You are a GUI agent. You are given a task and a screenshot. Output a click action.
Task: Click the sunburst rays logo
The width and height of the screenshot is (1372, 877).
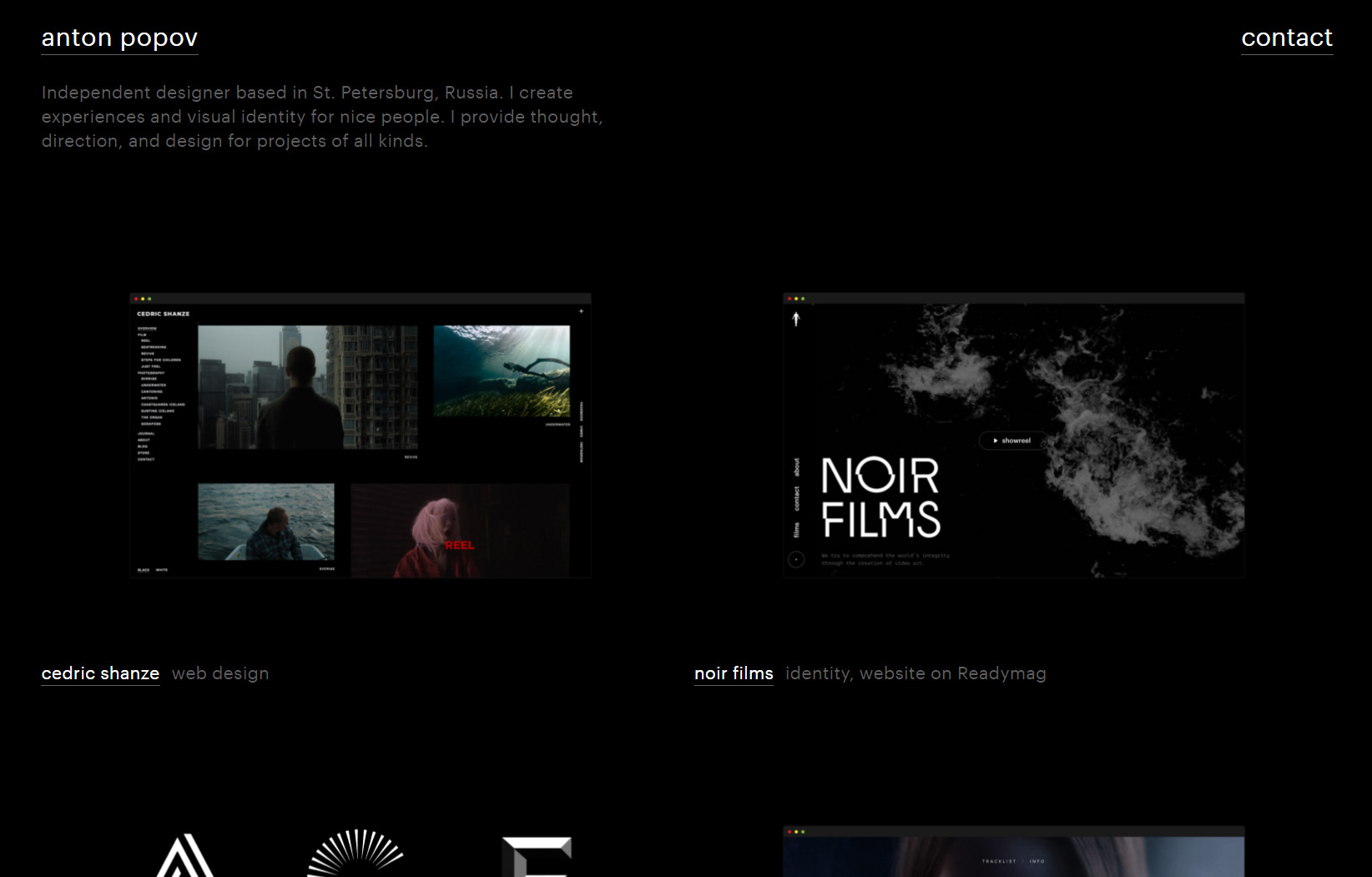point(356,854)
